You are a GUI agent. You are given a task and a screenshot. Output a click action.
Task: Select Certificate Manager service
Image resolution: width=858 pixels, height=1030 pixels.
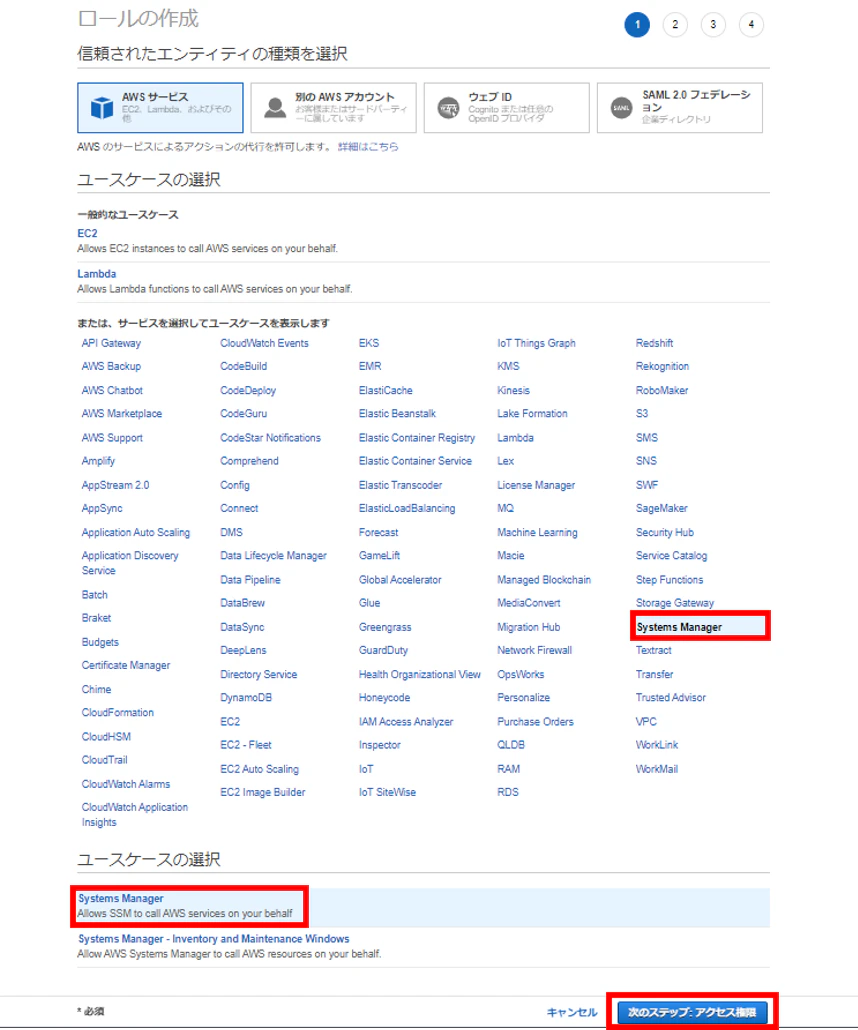(x=125, y=665)
